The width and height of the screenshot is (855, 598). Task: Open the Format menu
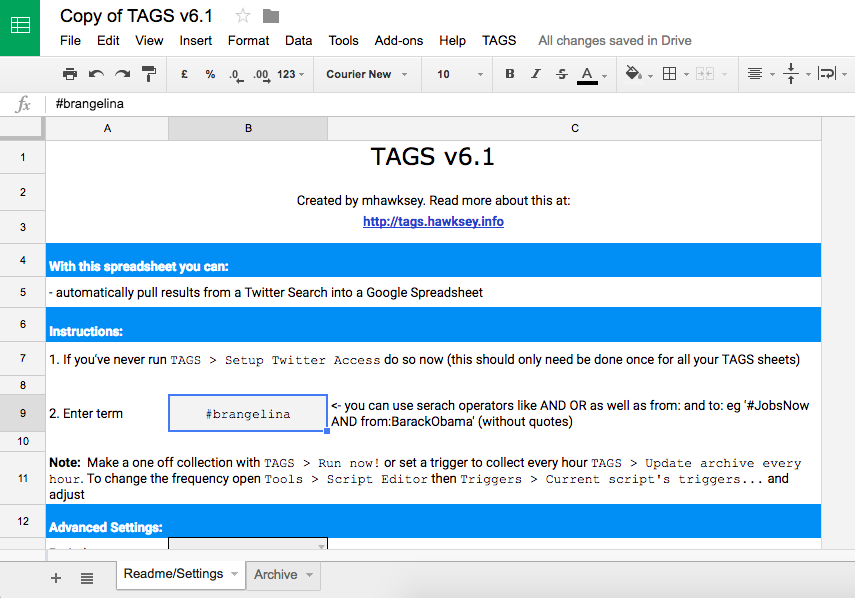tap(248, 41)
